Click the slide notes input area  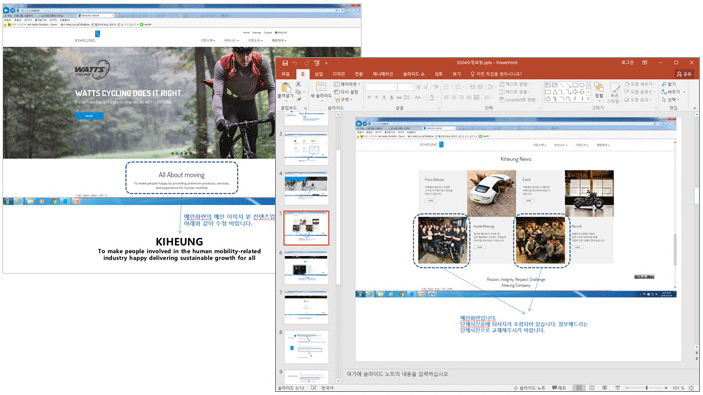[519, 373]
